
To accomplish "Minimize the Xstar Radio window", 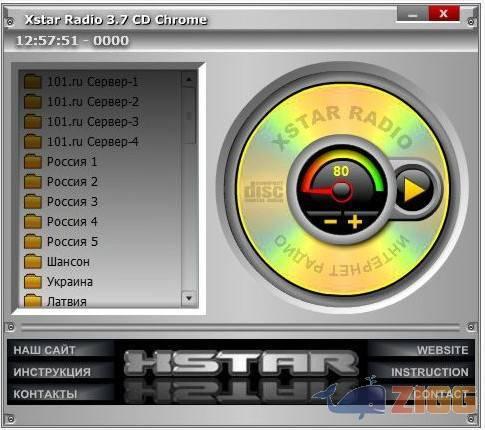I will click(412, 14).
